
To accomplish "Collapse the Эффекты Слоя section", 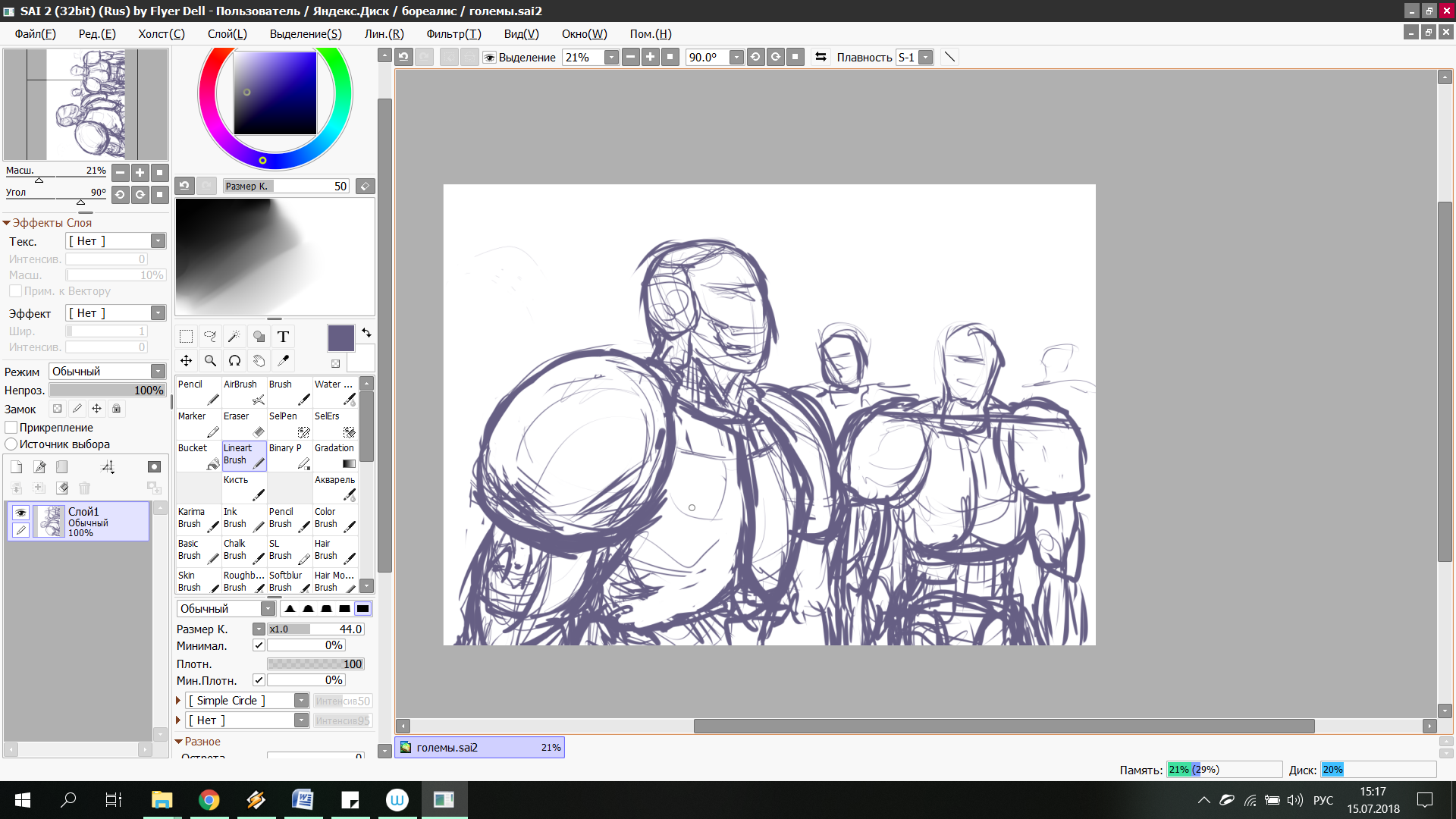I will pyautogui.click(x=7, y=223).
